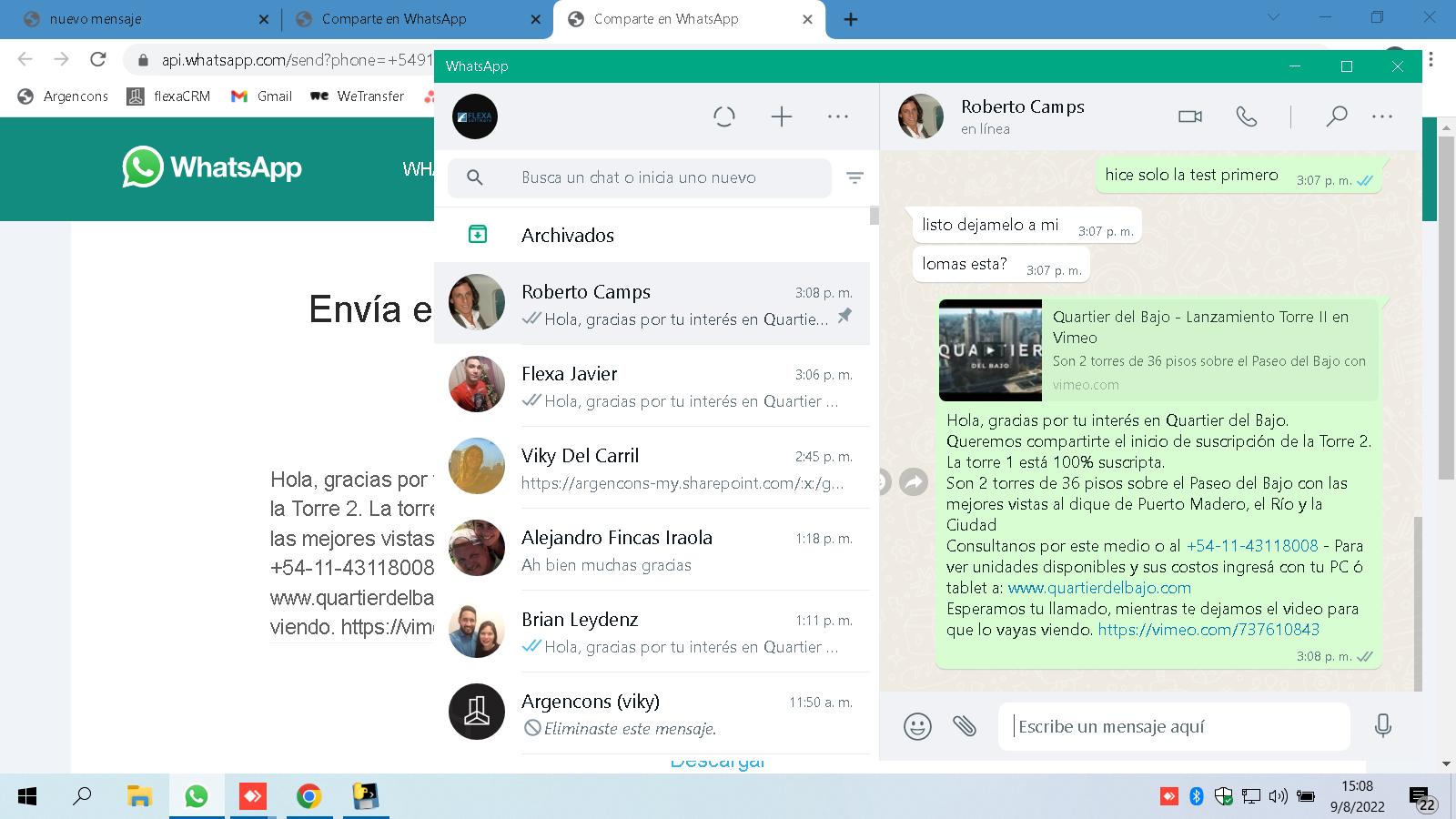The image size is (1456, 819).
Task: Click the Archivados archive box icon
Action: (478, 235)
